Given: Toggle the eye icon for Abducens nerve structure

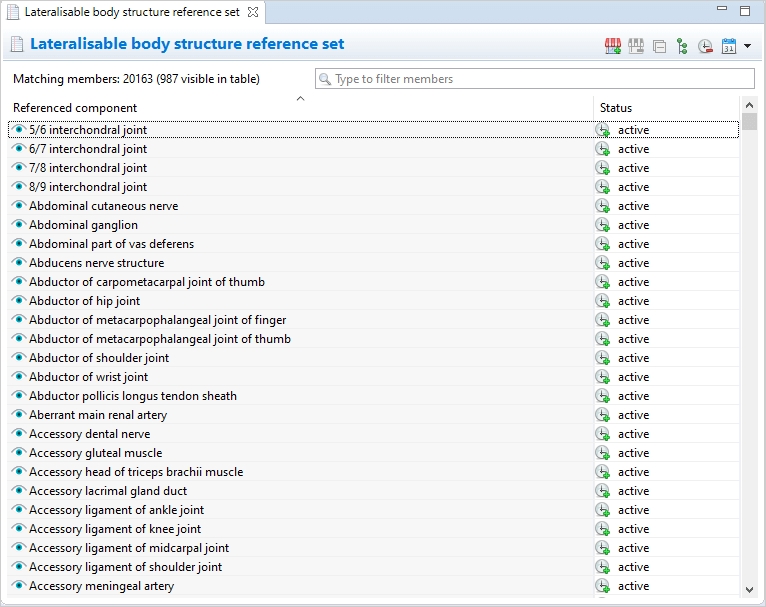Looking at the screenshot, I should (x=18, y=263).
